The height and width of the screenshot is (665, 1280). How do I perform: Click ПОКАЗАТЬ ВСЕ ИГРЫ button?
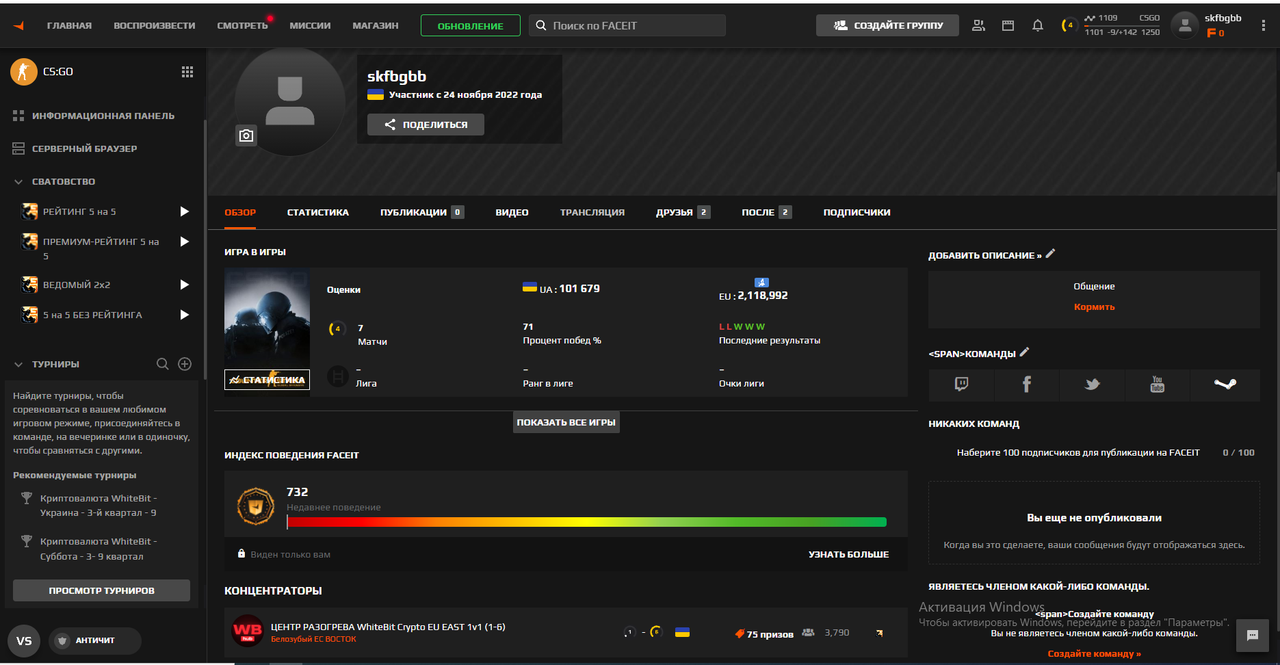pos(566,422)
